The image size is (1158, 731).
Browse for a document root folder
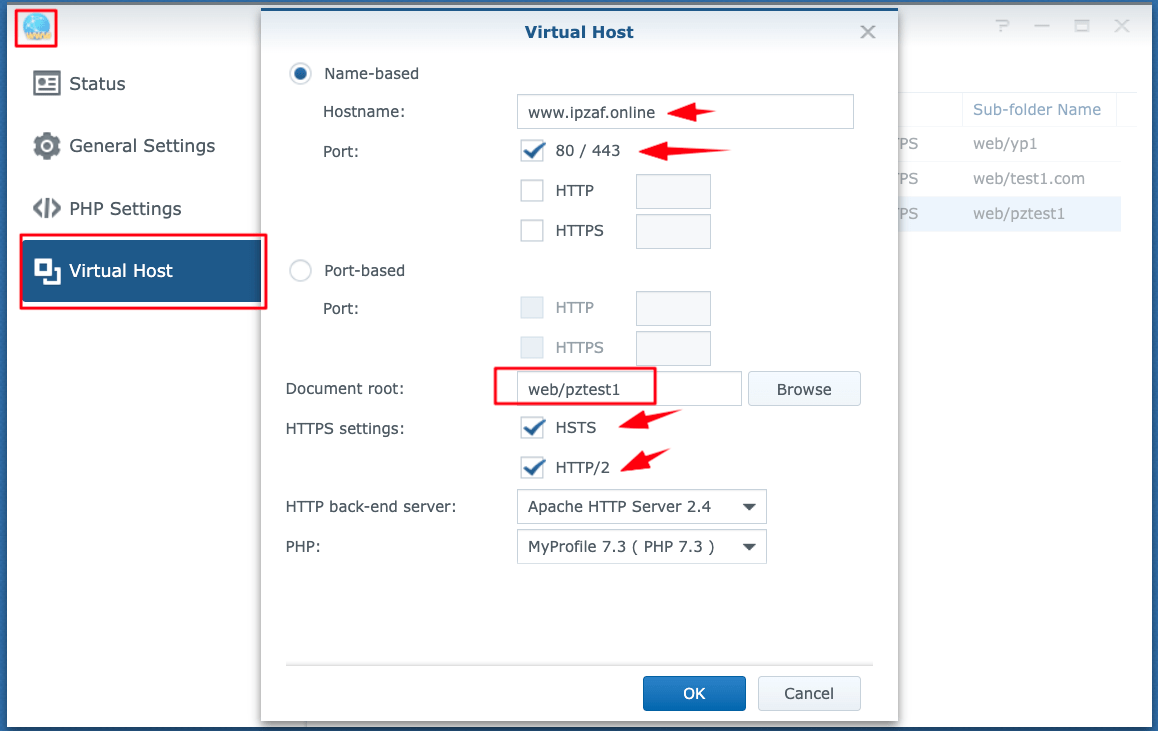point(804,388)
